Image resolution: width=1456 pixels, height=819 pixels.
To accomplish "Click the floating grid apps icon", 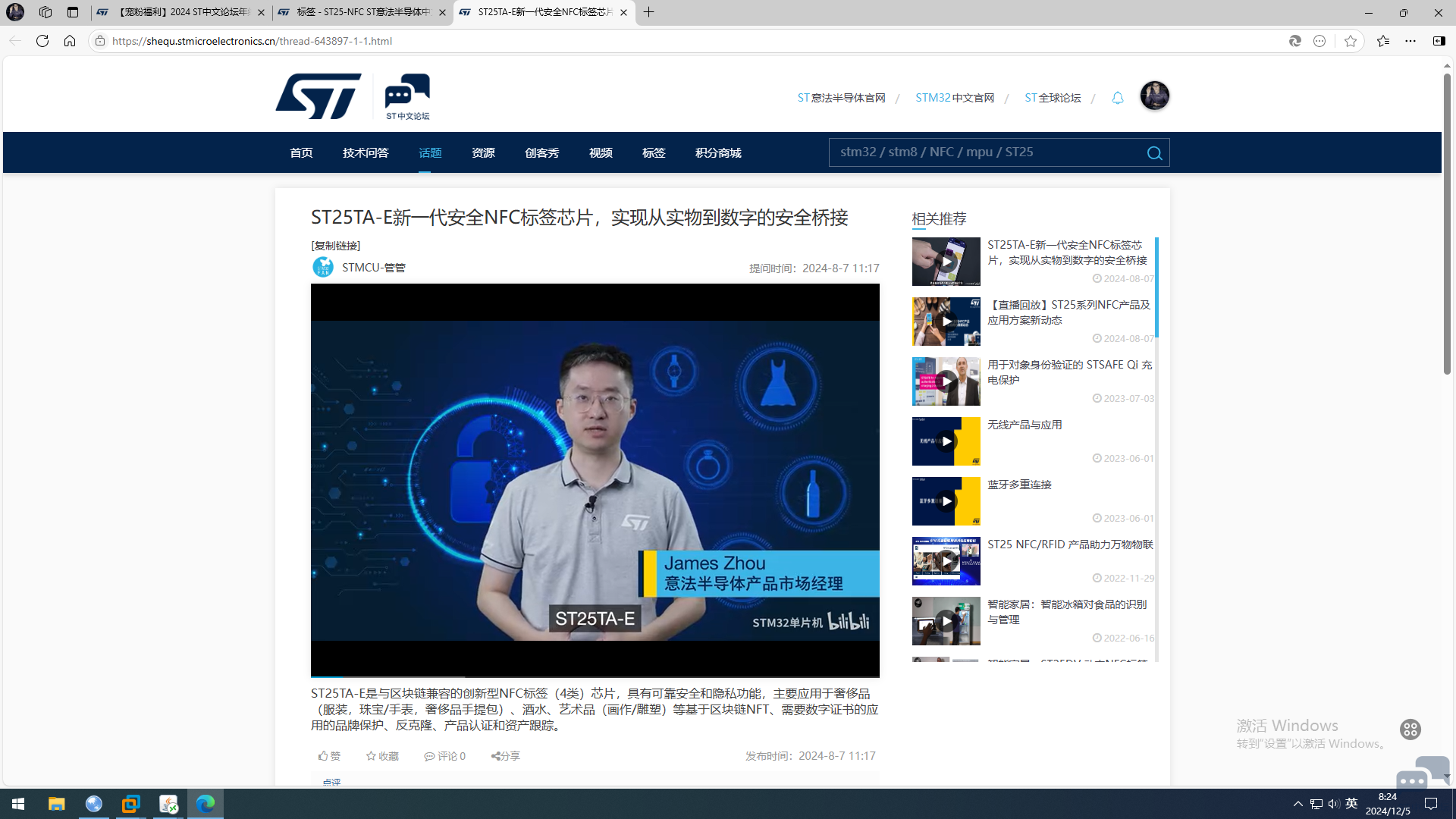I will [x=1410, y=730].
